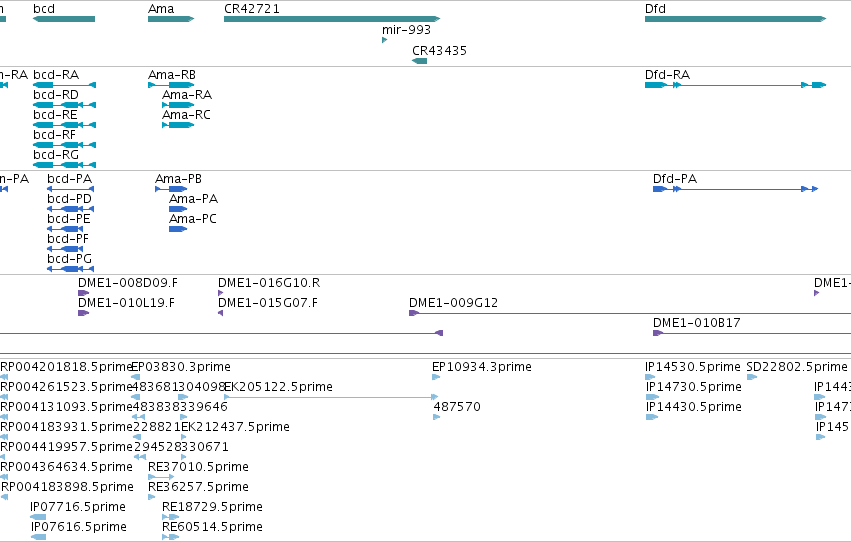Image resolution: width=851 pixels, height=542 pixels.
Task: Click the bcd-PE protein glyph
Action: (66, 229)
